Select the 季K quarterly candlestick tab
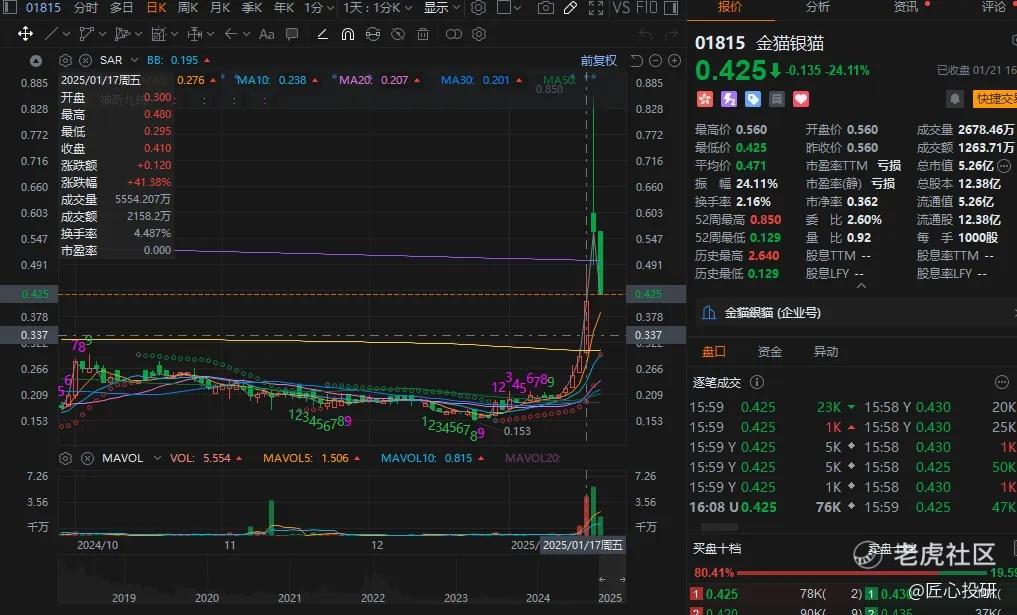Screen dimensions: 1017x615 pos(252,8)
